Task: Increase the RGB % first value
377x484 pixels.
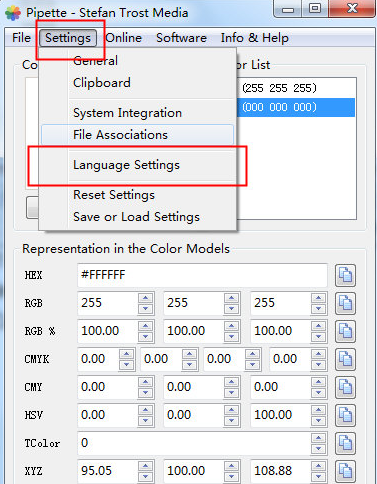Action: click(146, 326)
